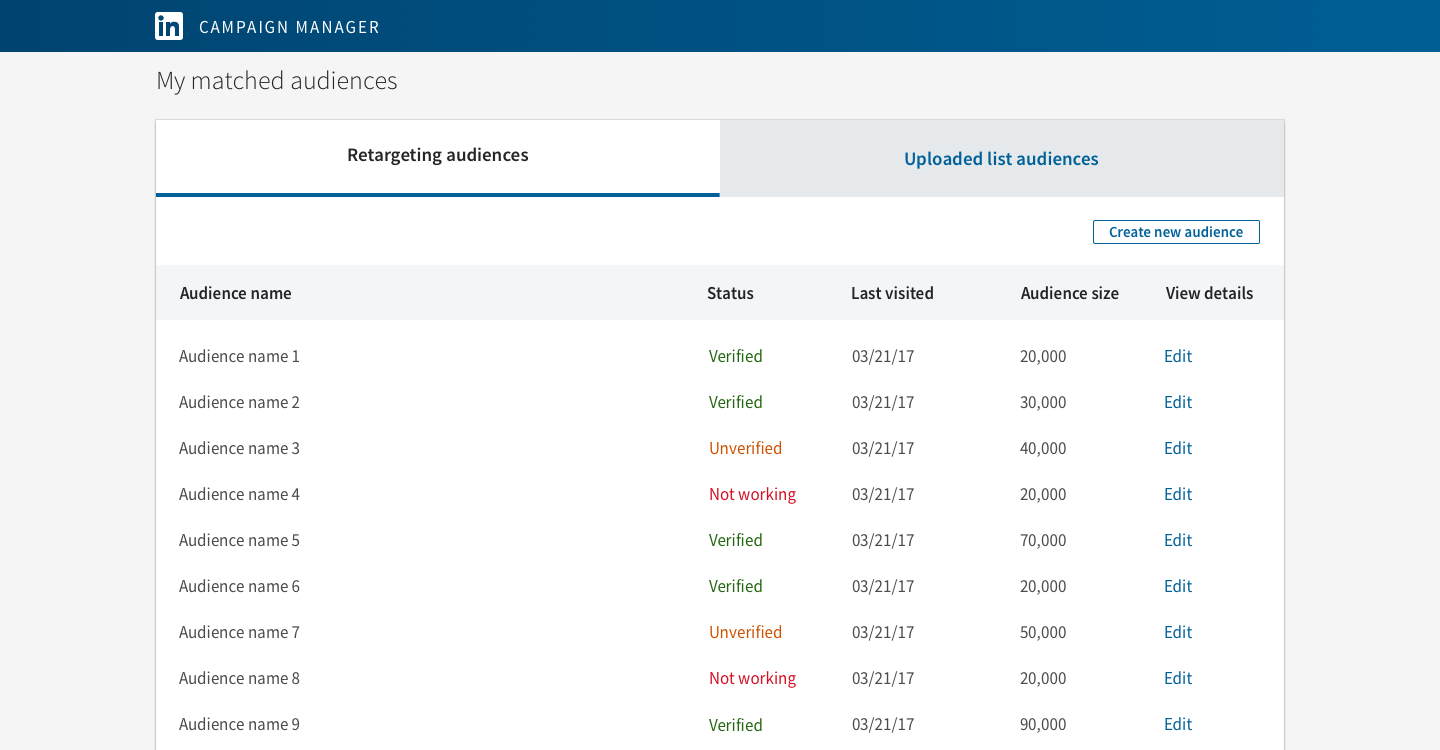Edit Audience name 3
Image resolution: width=1440 pixels, height=750 pixels.
pyautogui.click(x=1177, y=448)
